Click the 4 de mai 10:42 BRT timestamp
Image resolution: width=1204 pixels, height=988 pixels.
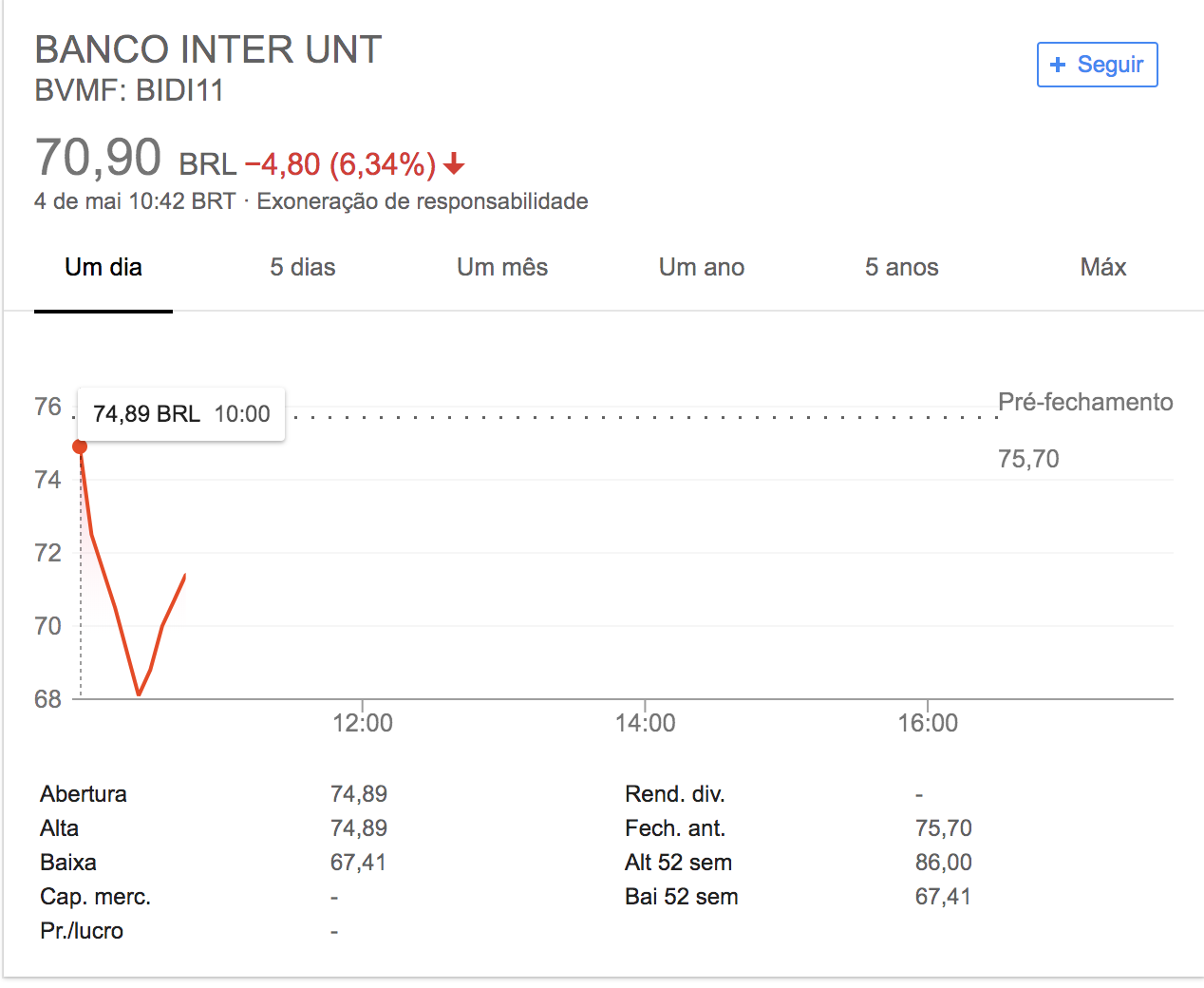(135, 201)
